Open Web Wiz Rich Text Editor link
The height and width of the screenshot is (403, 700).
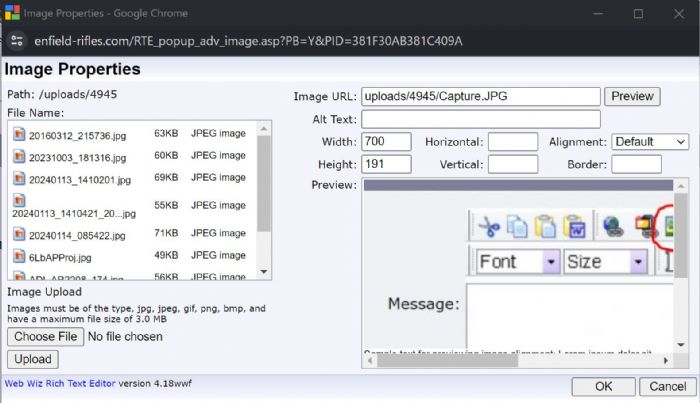(60, 383)
